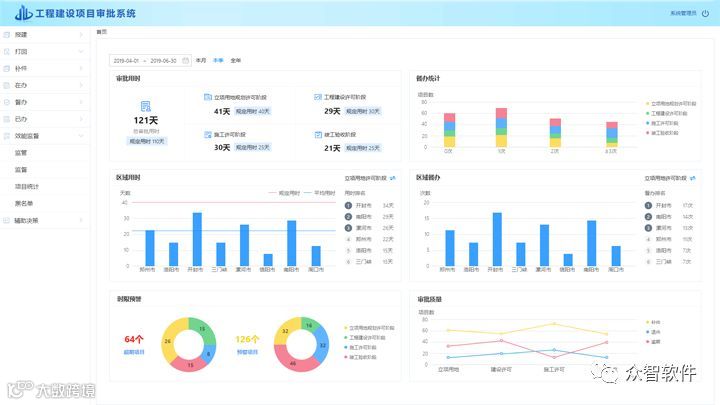Click the 首页 breadcrumb
This screenshot has width=720, height=405.
click(x=101, y=32)
